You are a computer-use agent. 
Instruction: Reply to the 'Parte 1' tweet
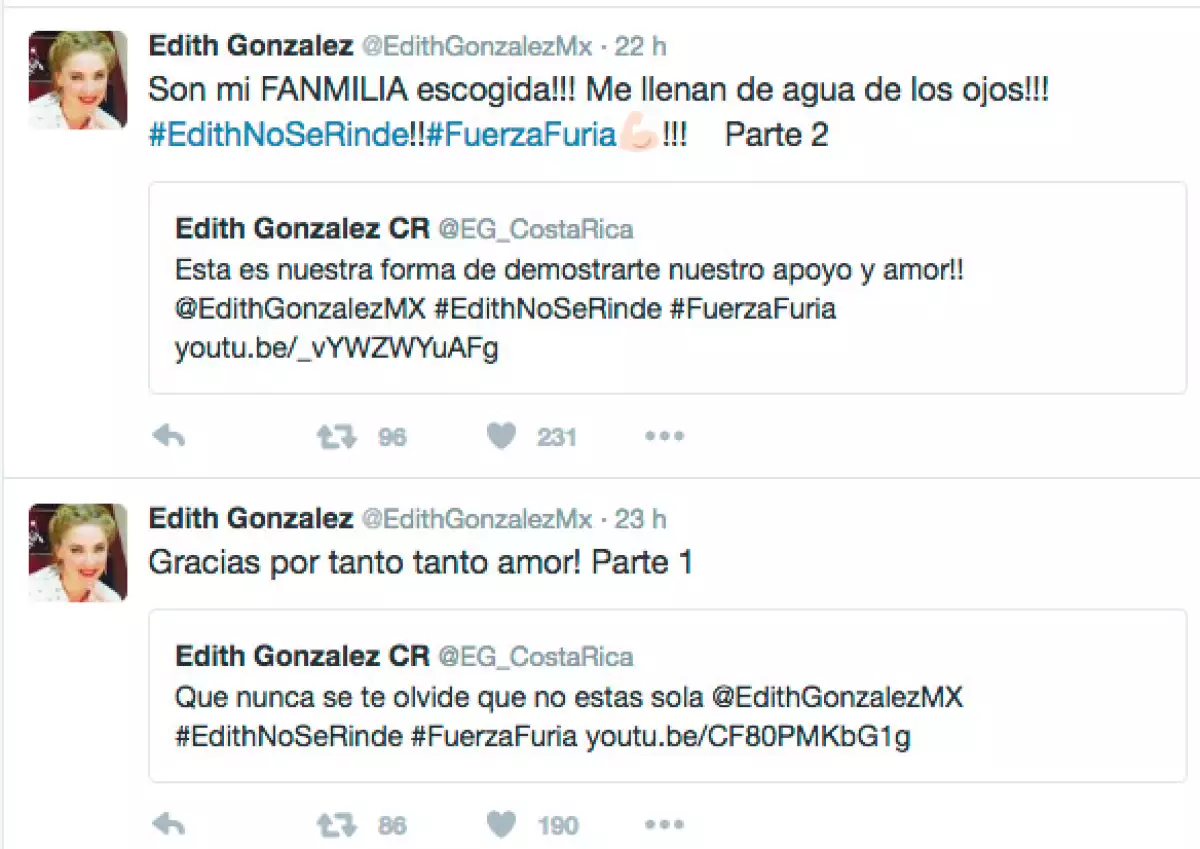(168, 823)
